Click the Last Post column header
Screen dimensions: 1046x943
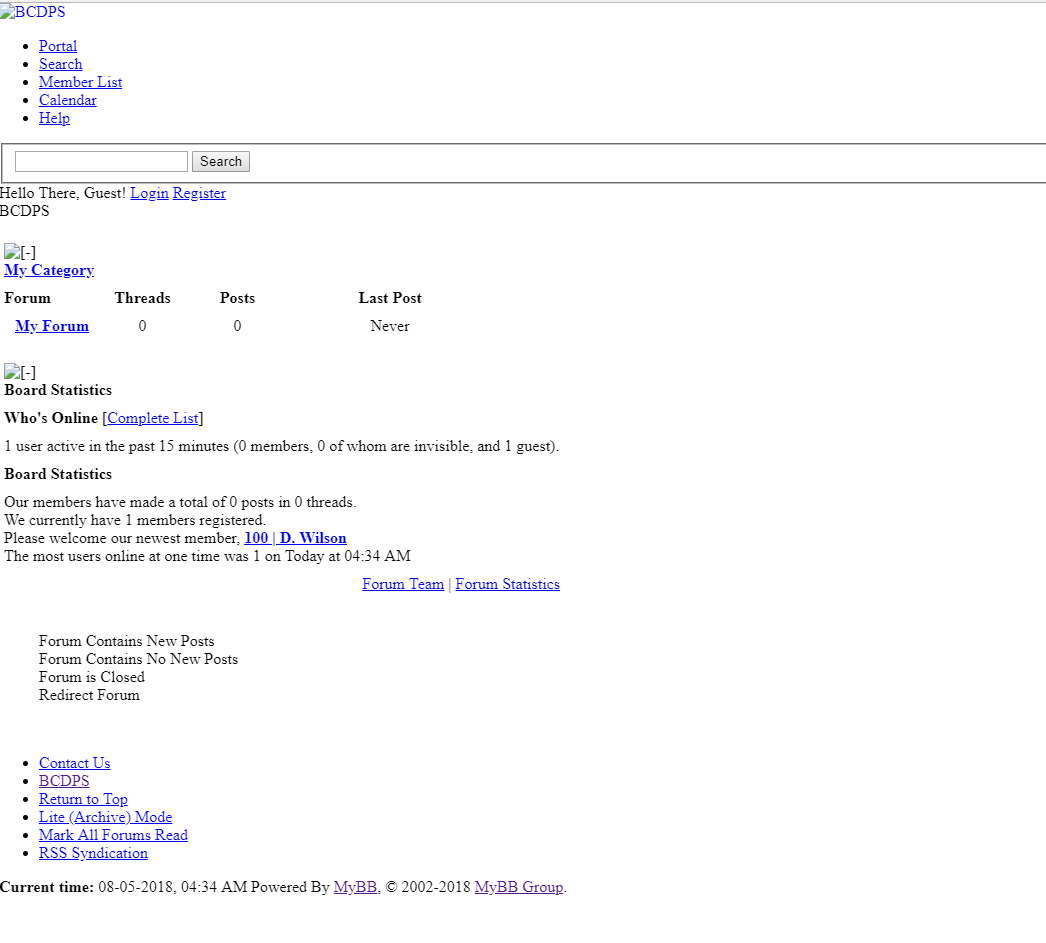(390, 298)
